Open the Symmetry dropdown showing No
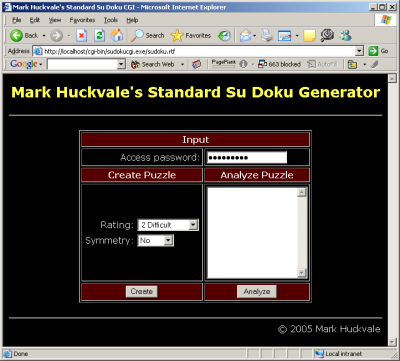400x361 pixels. (x=156, y=240)
